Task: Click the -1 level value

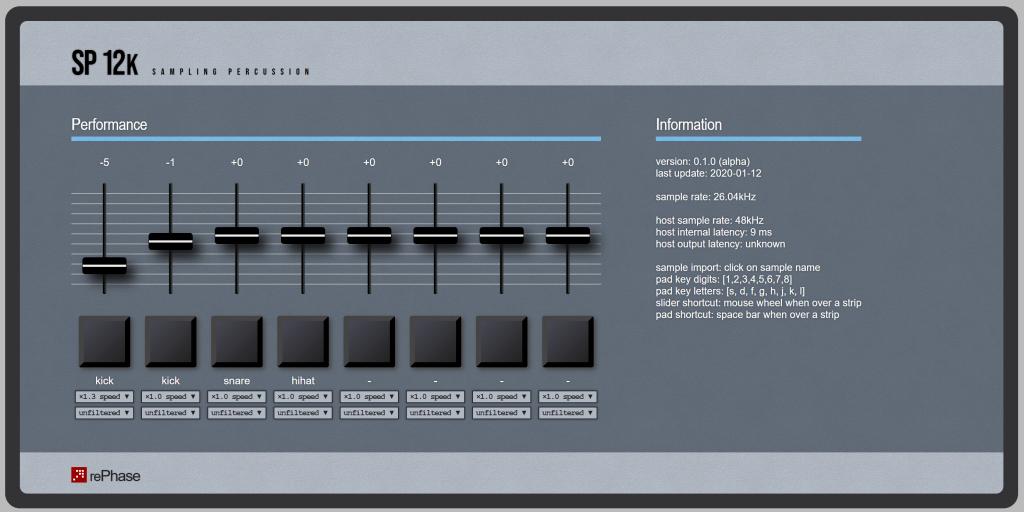Action: click(170, 163)
